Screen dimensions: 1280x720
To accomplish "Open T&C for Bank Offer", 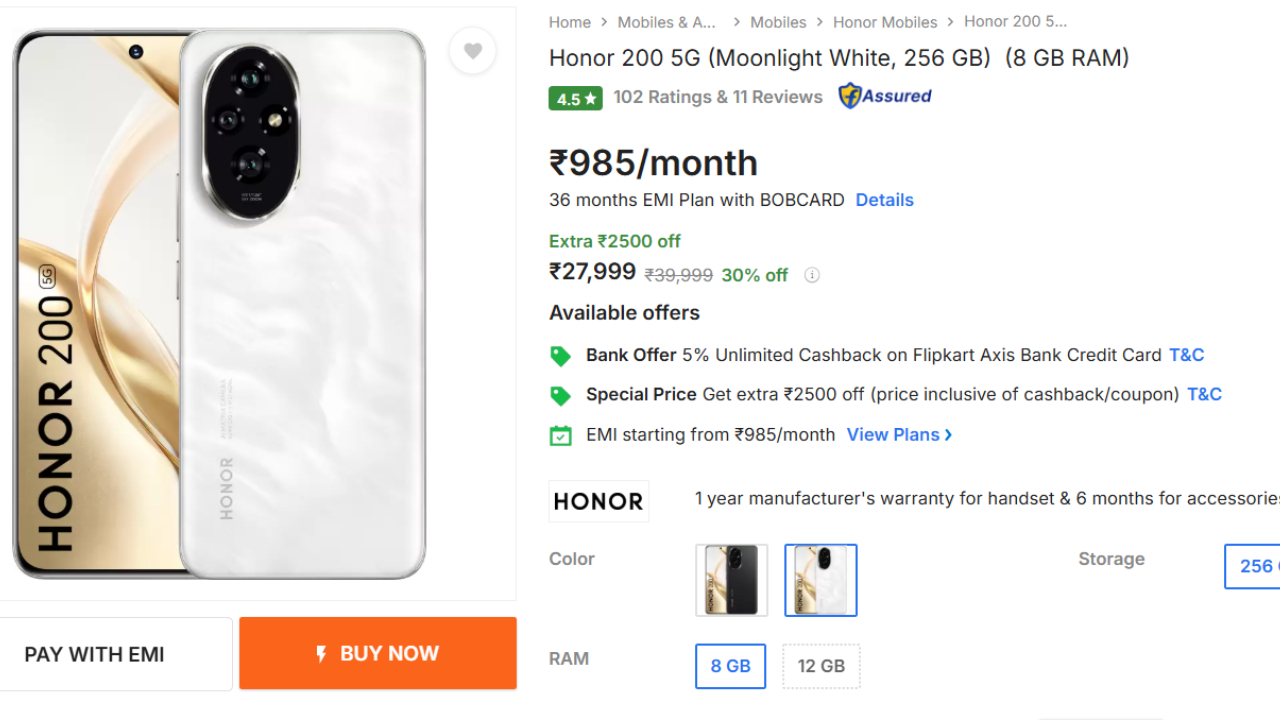I will [x=1186, y=355].
